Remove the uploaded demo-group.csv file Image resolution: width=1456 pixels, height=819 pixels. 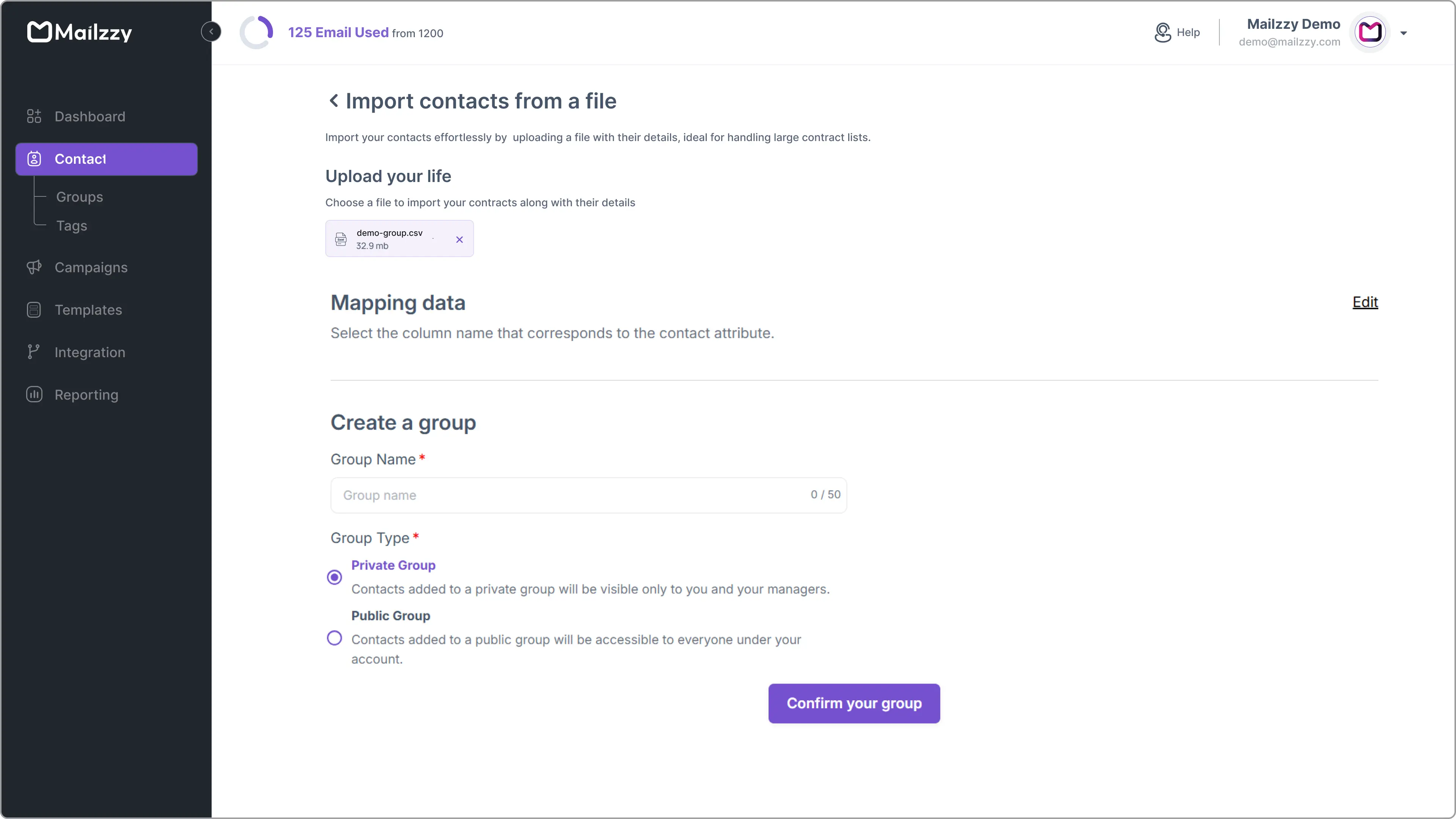click(x=459, y=239)
